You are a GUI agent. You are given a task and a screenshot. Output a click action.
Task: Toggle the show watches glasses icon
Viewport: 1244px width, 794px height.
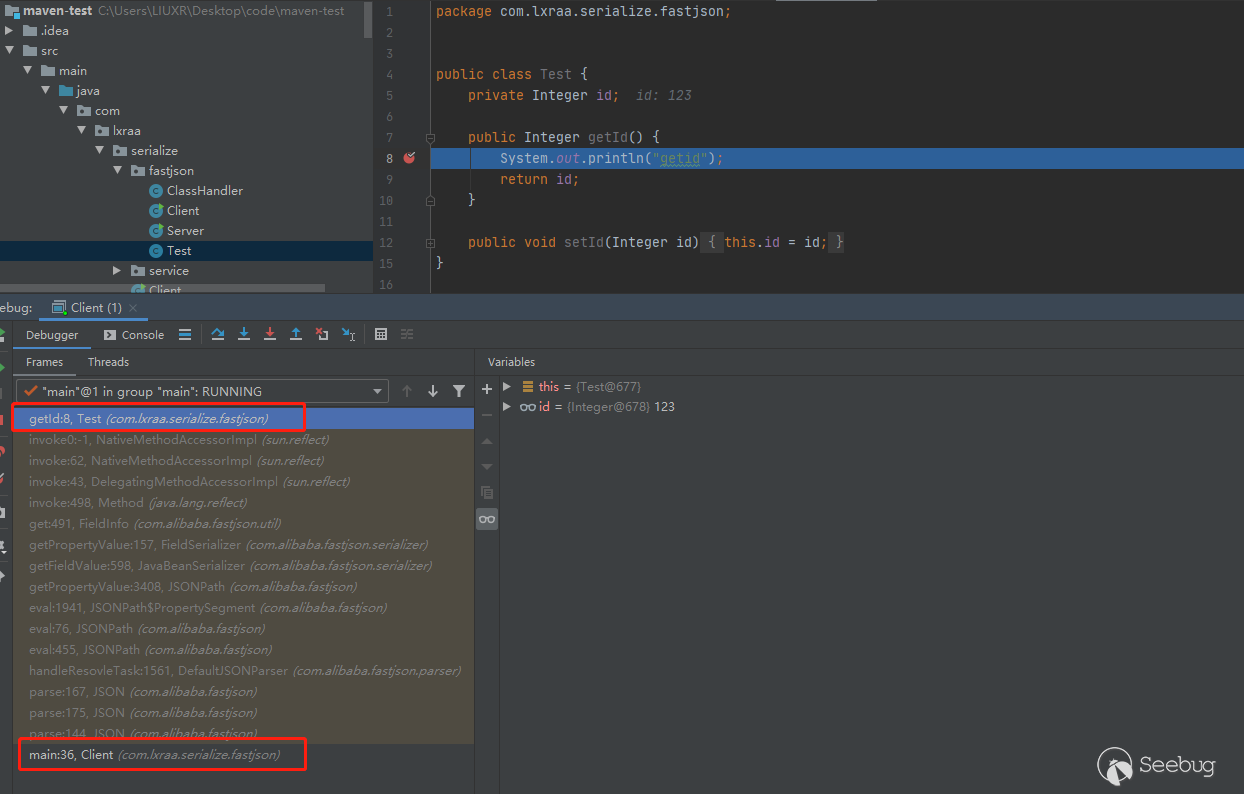click(487, 519)
